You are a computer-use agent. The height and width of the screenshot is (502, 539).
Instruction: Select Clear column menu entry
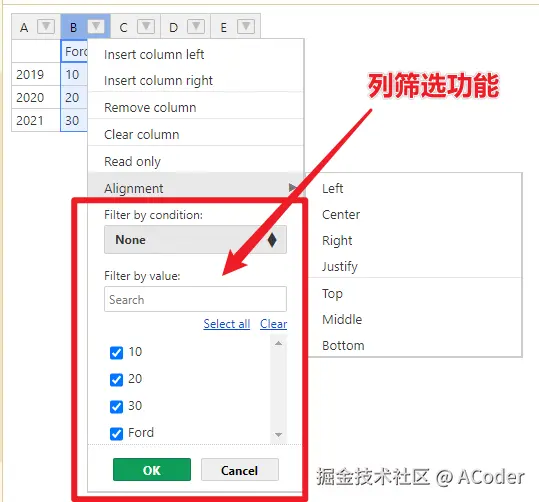[196, 134]
